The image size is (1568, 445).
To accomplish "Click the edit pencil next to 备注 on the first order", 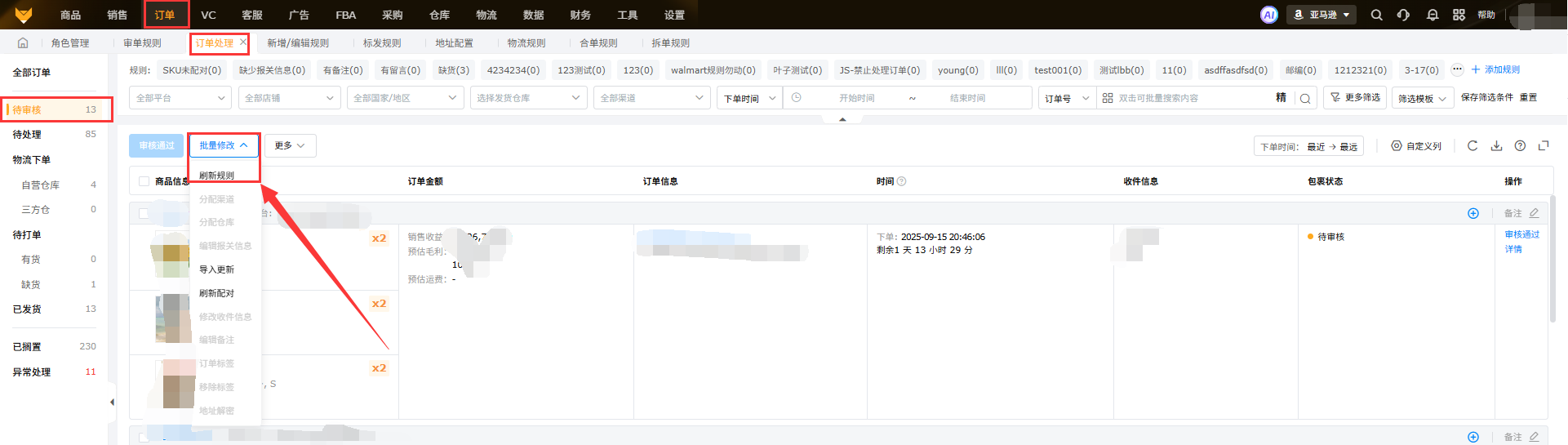I will coord(1535,213).
